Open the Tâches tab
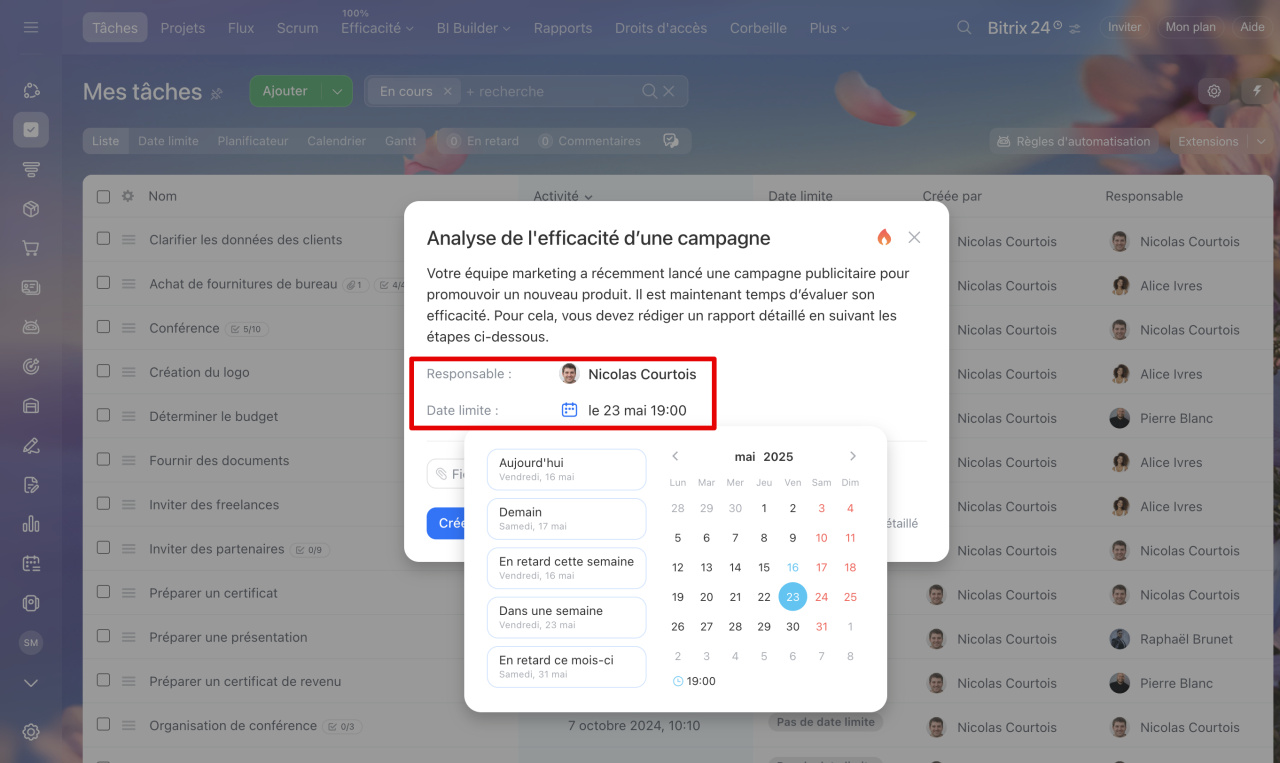 [115, 28]
